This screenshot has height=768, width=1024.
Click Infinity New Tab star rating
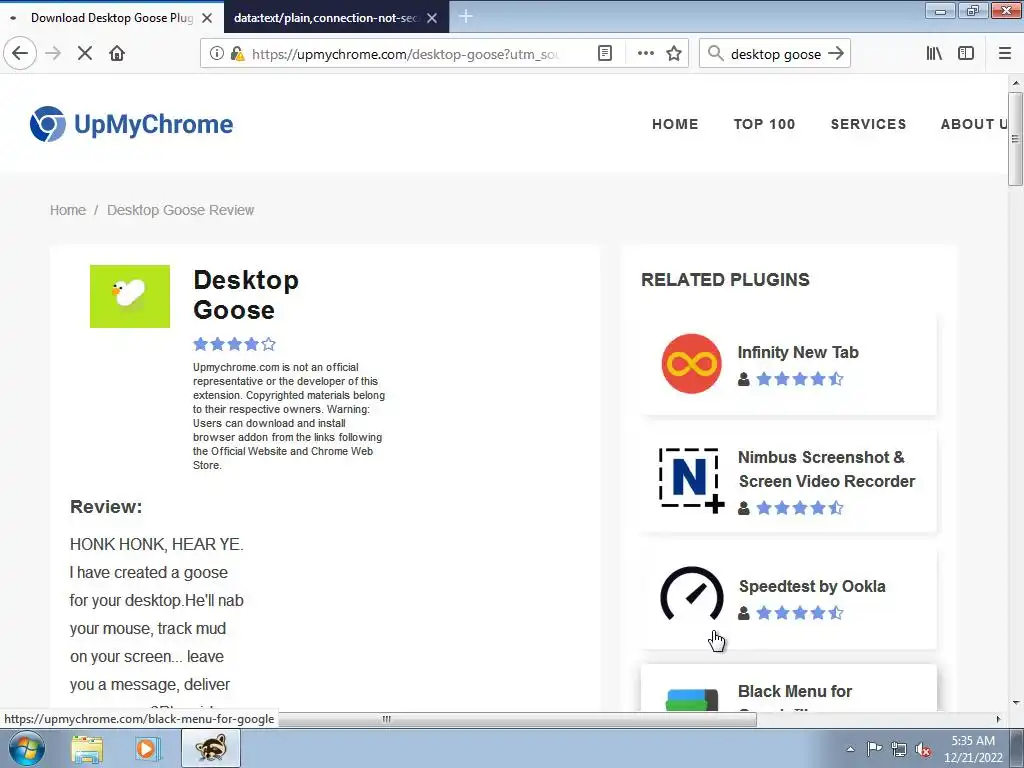(800, 379)
